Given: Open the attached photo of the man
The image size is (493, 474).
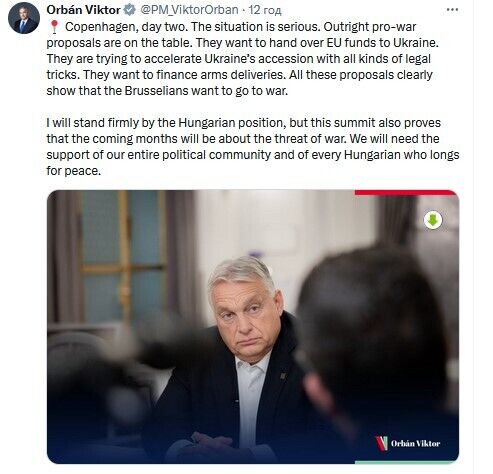Looking at the screenshot, I should pyautogui.click(x=253, y=327).
